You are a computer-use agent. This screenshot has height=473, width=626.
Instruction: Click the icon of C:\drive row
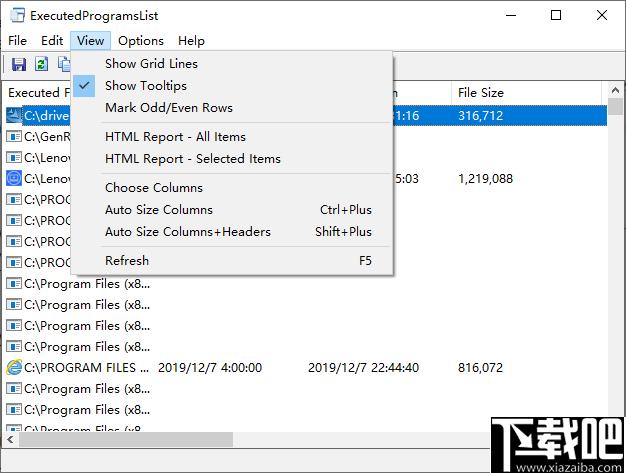tap(14, 115)
